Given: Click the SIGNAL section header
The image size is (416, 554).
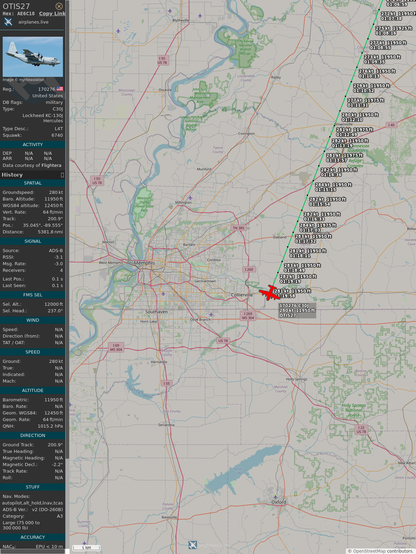Looking at the screenshot, I should [33, 241].
